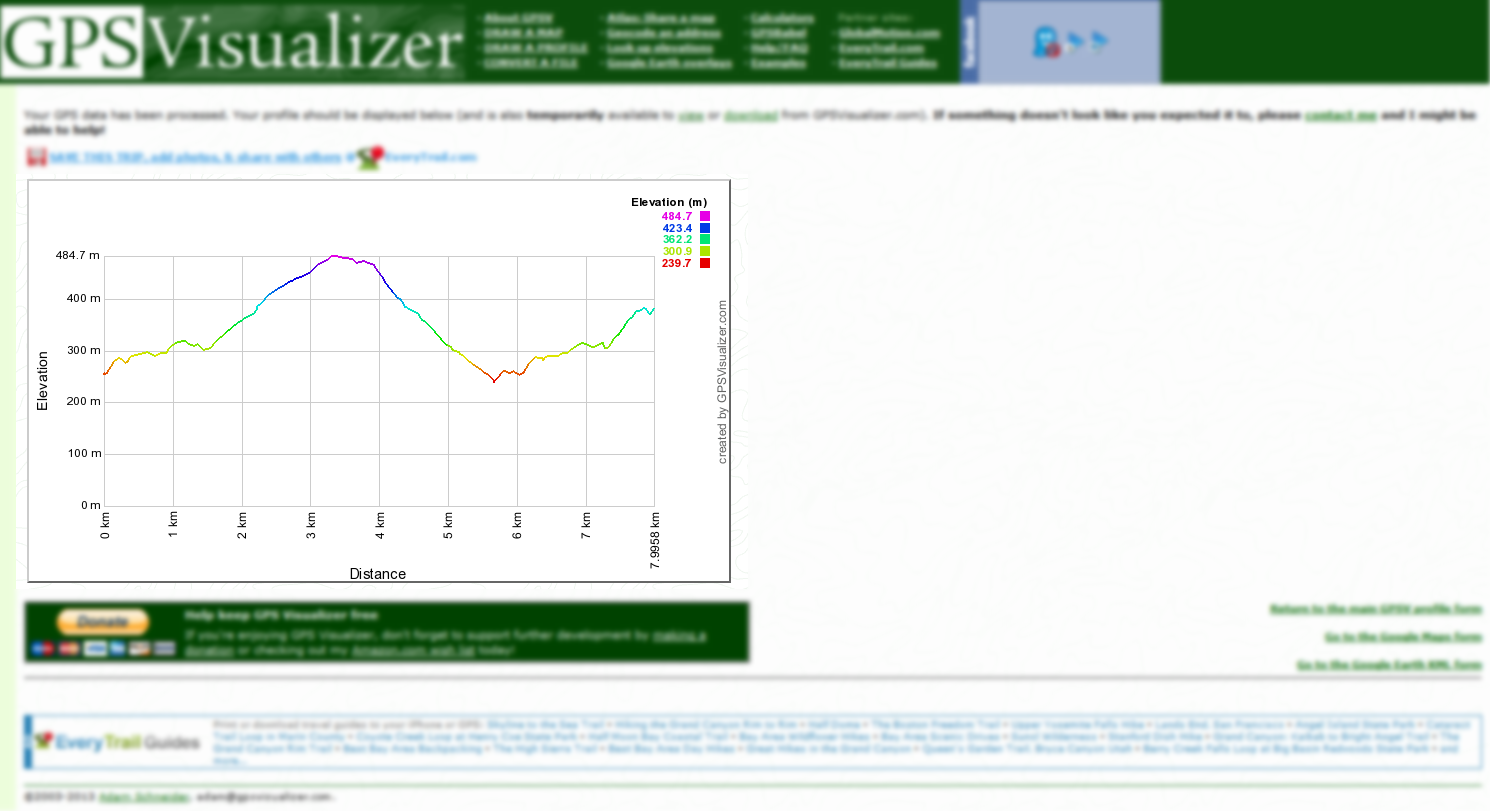
Task: Open the Calculators link
Action: pos(783,18)
